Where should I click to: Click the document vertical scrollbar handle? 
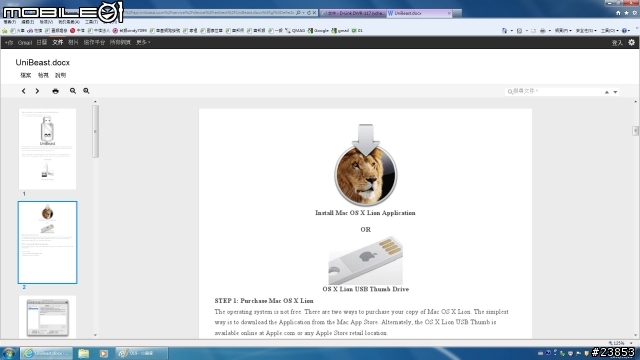pos(636,131)
